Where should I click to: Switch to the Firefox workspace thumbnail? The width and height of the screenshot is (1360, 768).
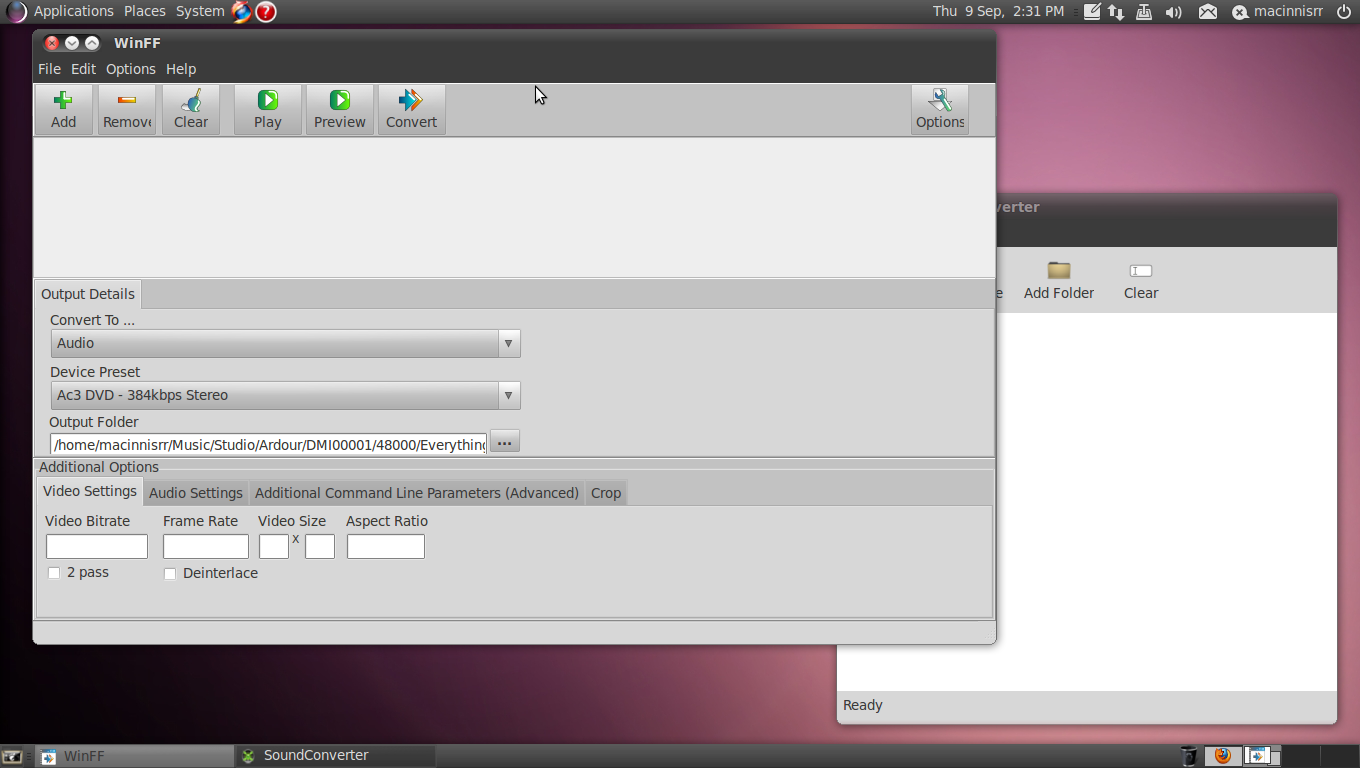click(x=1222, y=756)
